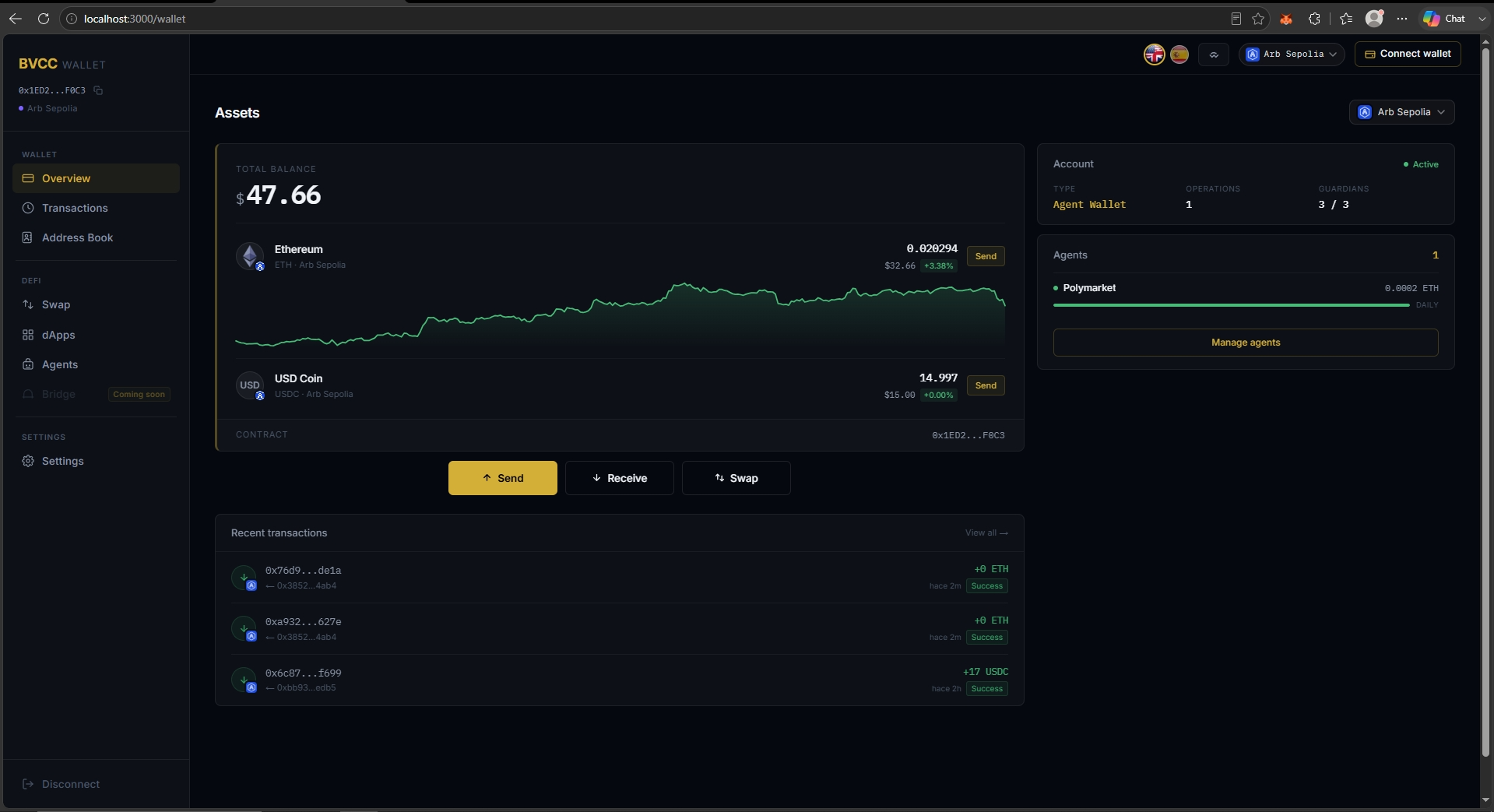This screenshot has height=812, width=1494.
Task: Click the Ethereum token icon
Action: click(250, 256)
